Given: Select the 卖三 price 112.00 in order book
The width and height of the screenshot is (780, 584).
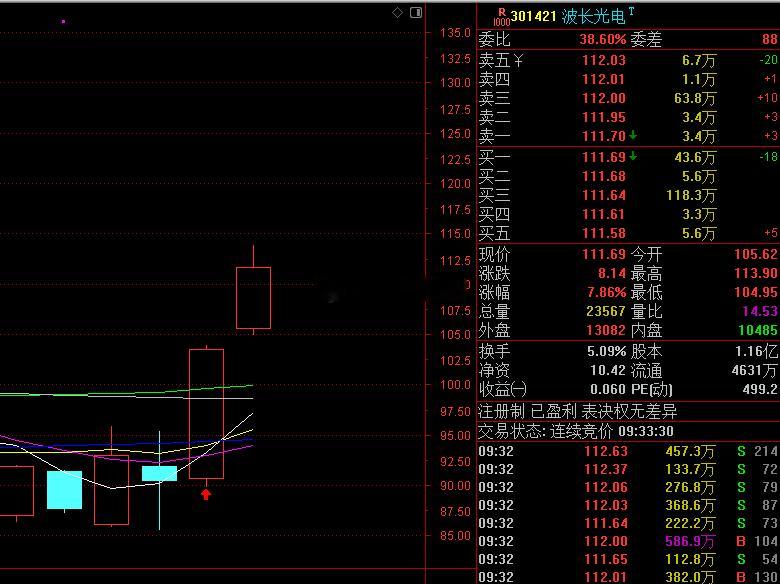Looking at the screenshot, I should click(x=603, y=98).
